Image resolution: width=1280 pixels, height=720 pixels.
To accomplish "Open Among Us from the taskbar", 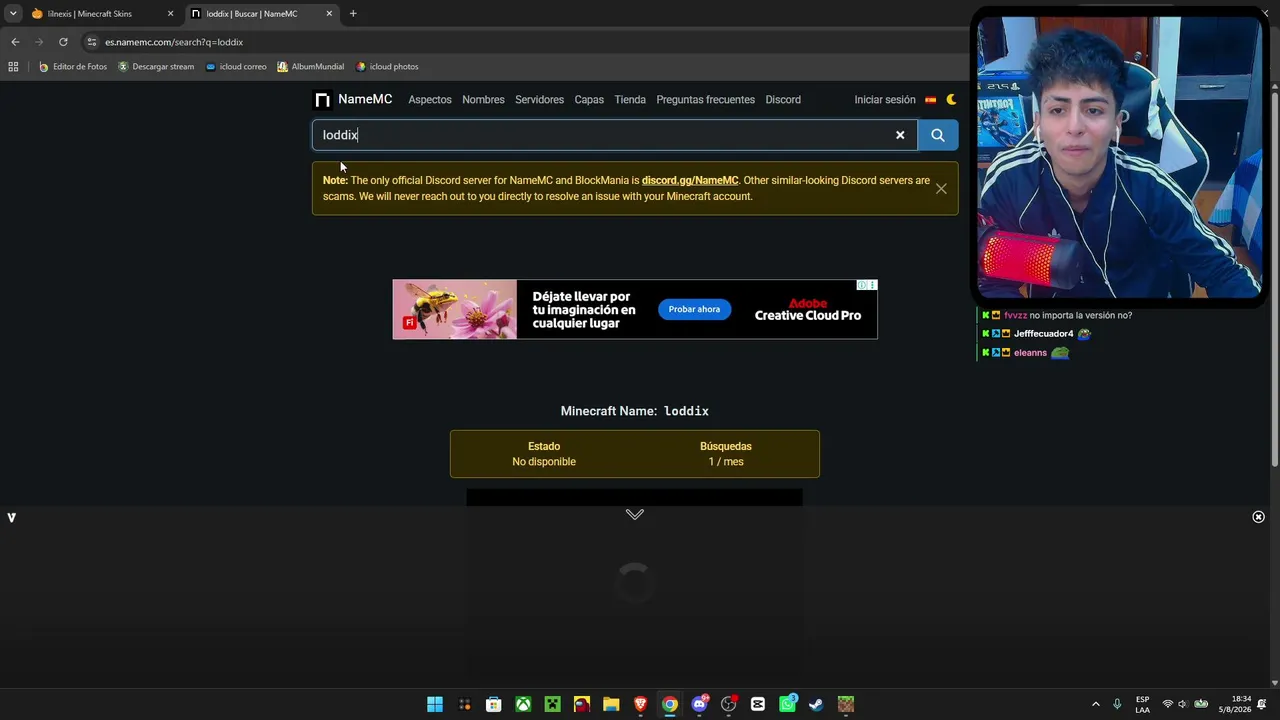I will point(582,704).
